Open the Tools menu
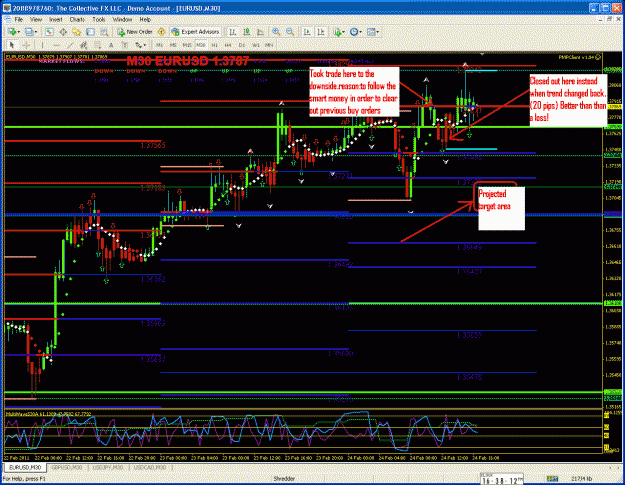 (98, 19)
